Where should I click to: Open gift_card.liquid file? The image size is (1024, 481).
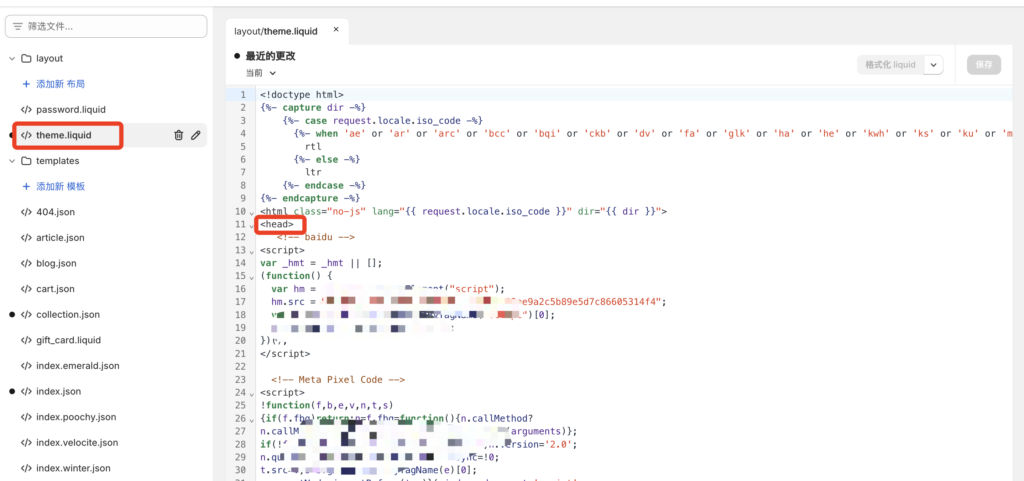pyautogui.click(x=69, y=340)
